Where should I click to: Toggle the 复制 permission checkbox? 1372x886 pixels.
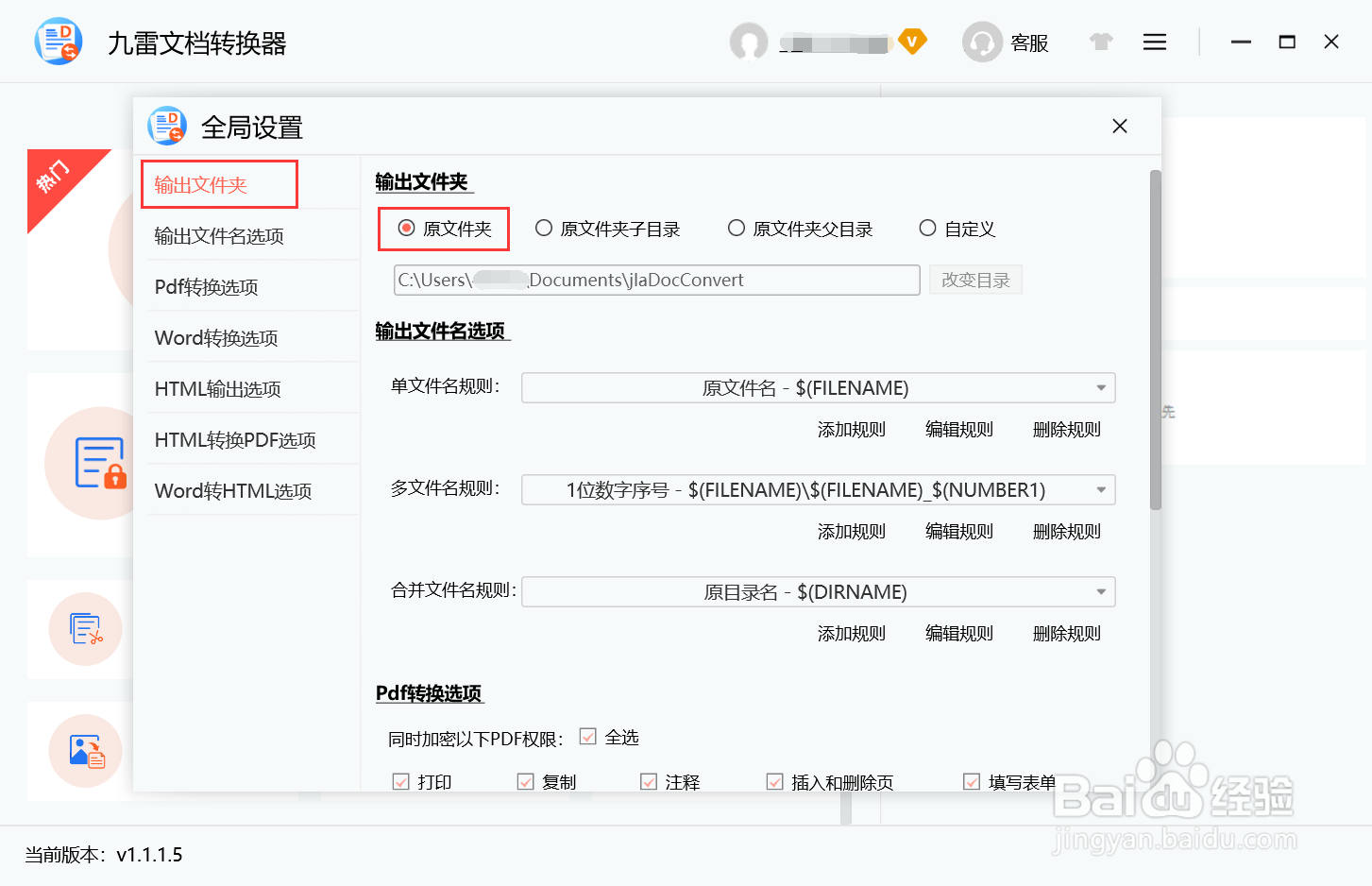pos(526,782)
